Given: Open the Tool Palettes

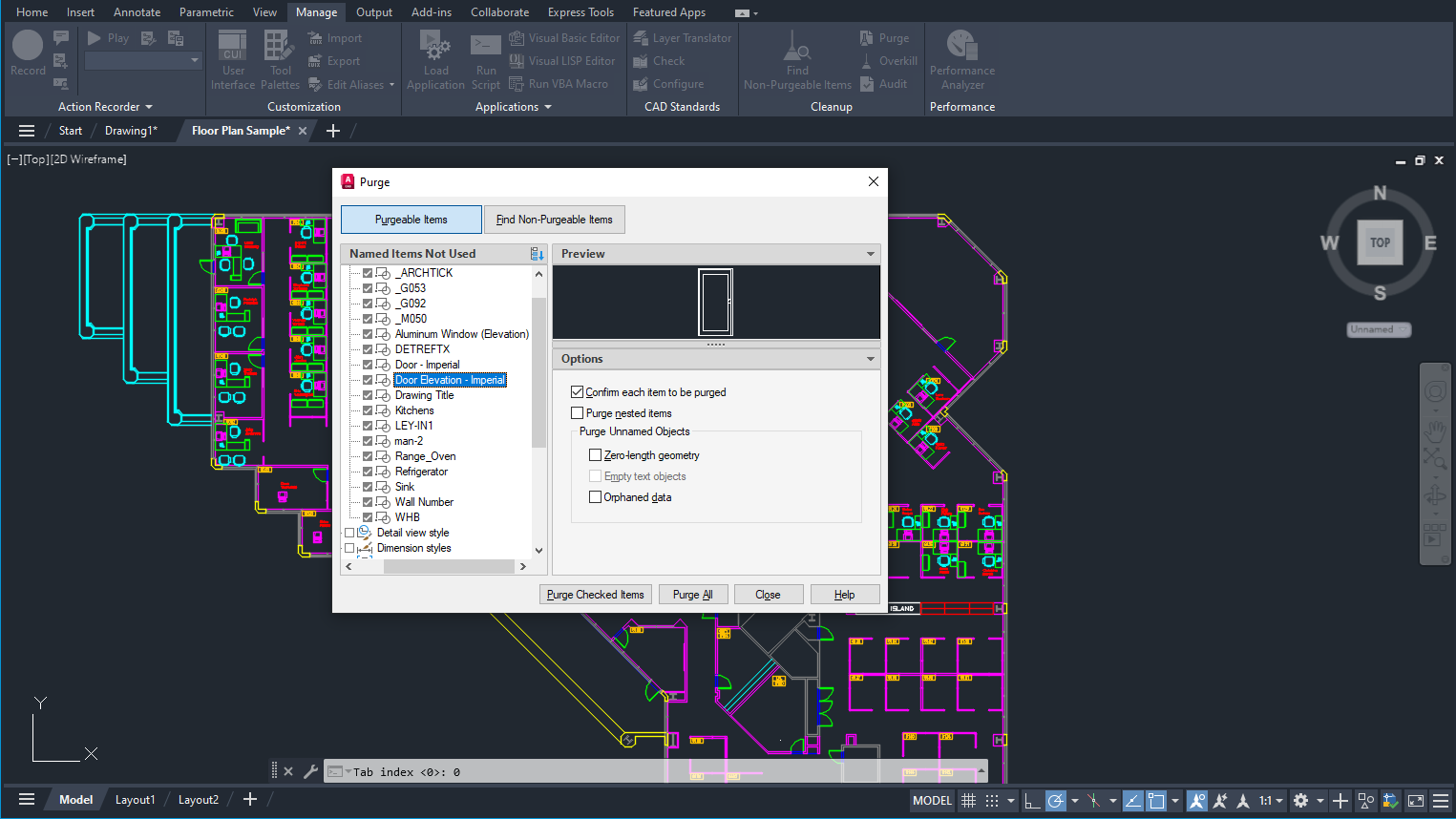Looking at the screenshot, I should click(x=279, y=57).
